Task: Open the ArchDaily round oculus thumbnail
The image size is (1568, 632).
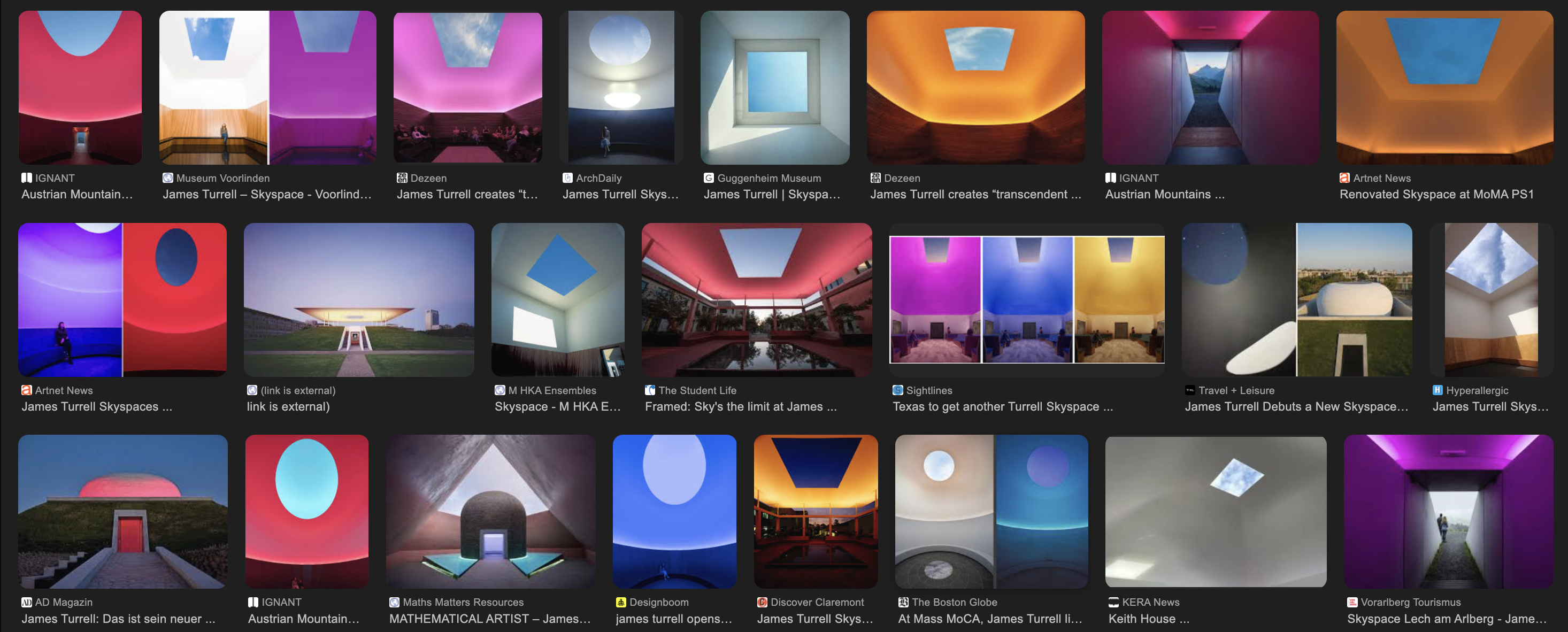Action: [x=621, y=87]
